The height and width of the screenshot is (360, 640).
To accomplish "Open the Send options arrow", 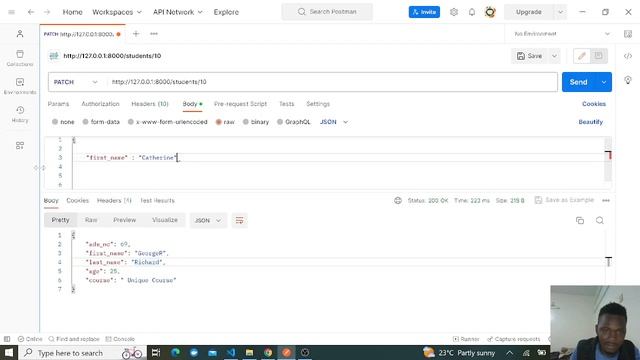I will [x=604, y=82].
